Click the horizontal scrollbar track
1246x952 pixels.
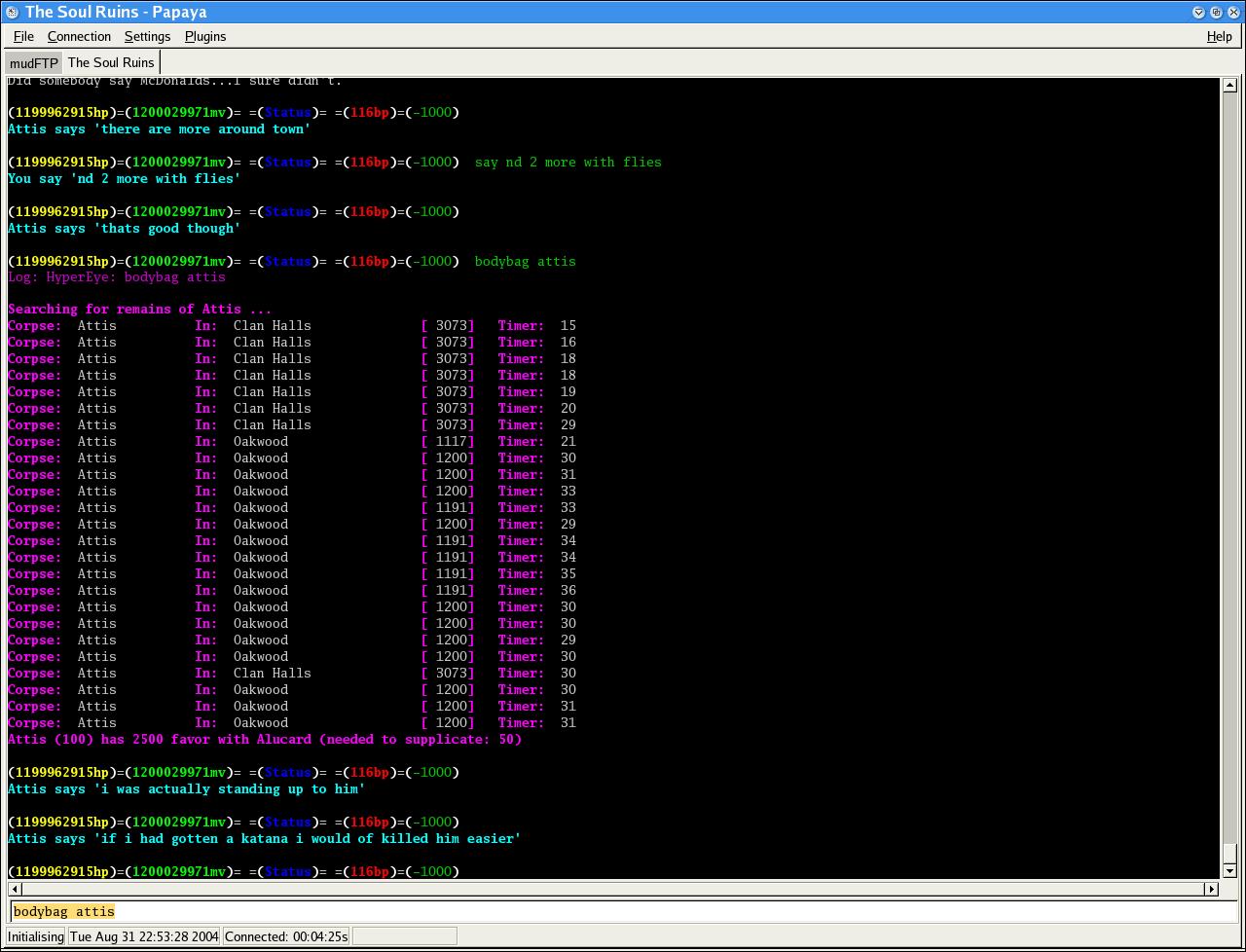[x=613, y=889]
